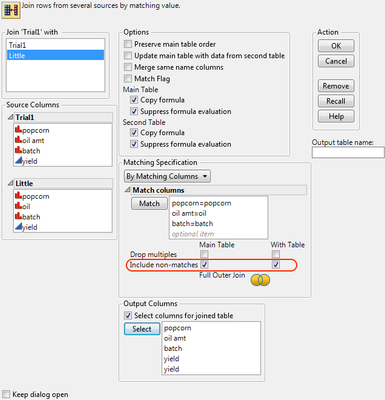Uncheck Select columns for joined table
This screenshot has width=385, height=400.
pyautogui.click(x=128, y=315)
